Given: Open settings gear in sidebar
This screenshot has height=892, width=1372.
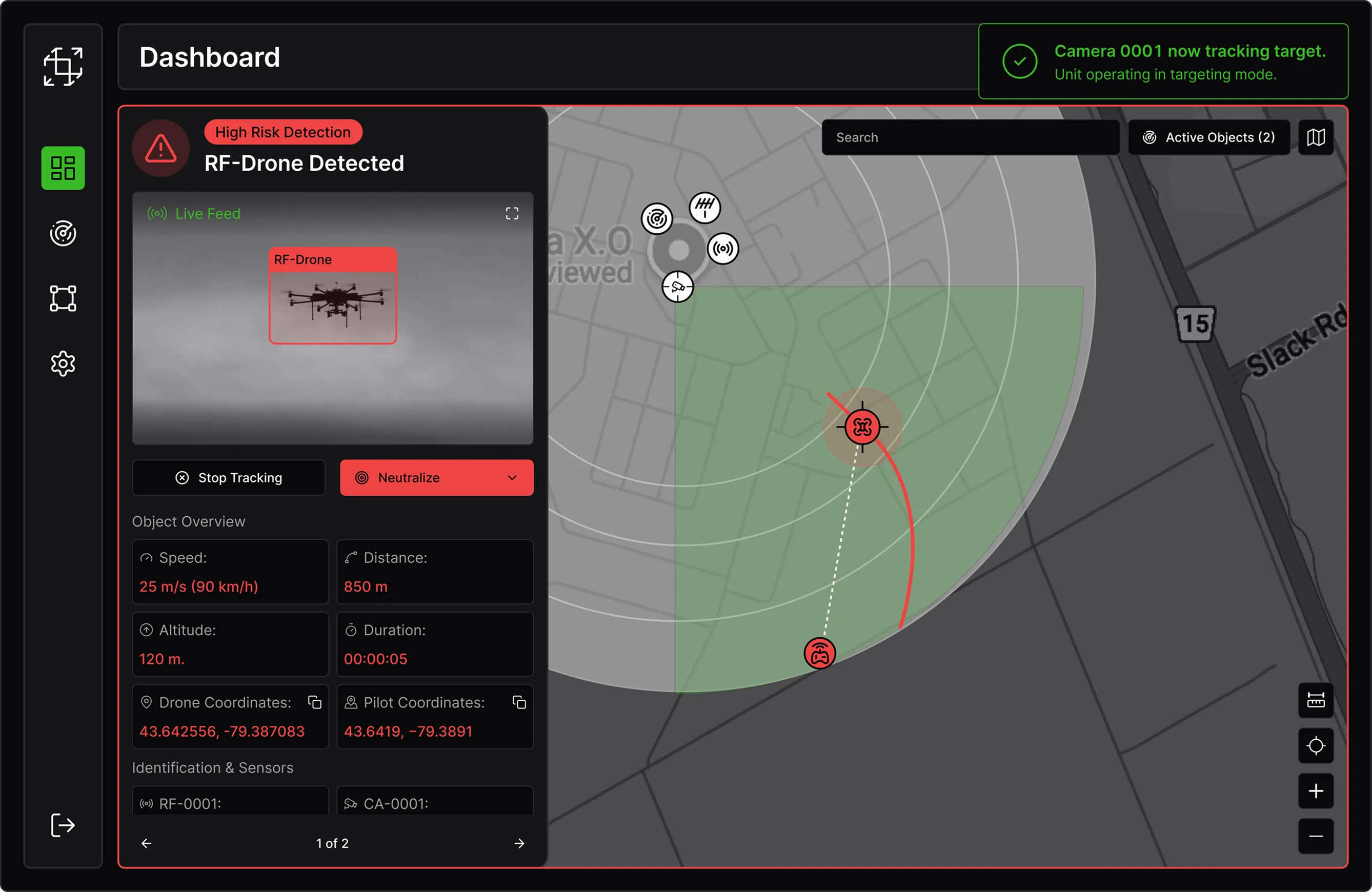Looking at the screenshot, I should click(63, 363).
